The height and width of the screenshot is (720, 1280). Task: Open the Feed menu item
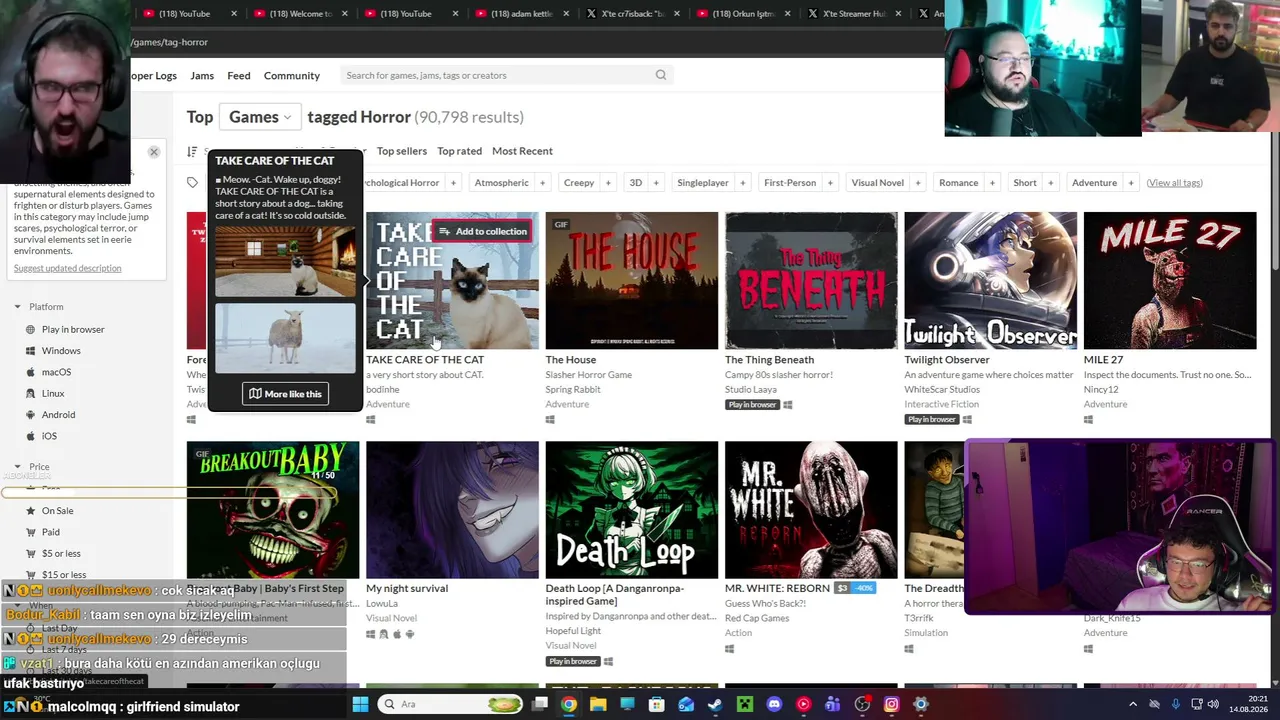(x=239, y=75)
